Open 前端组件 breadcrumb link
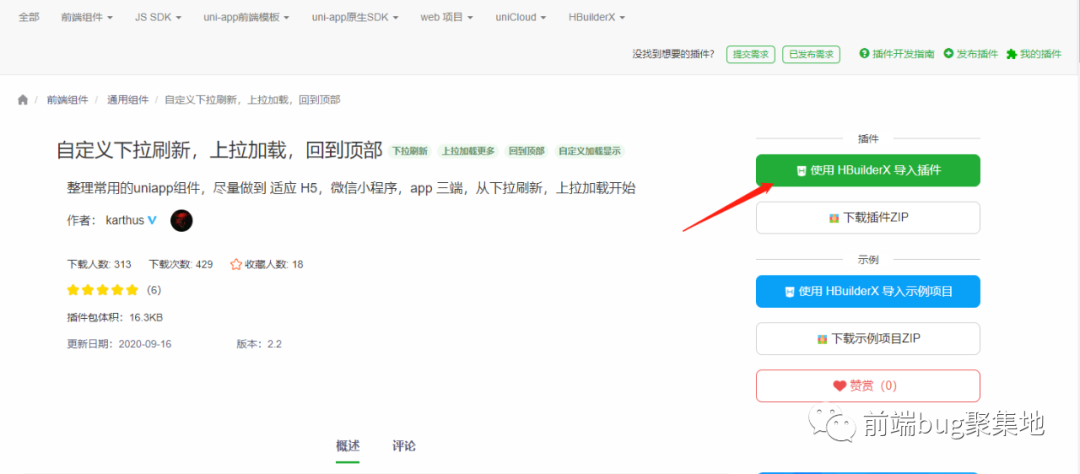 68,100
